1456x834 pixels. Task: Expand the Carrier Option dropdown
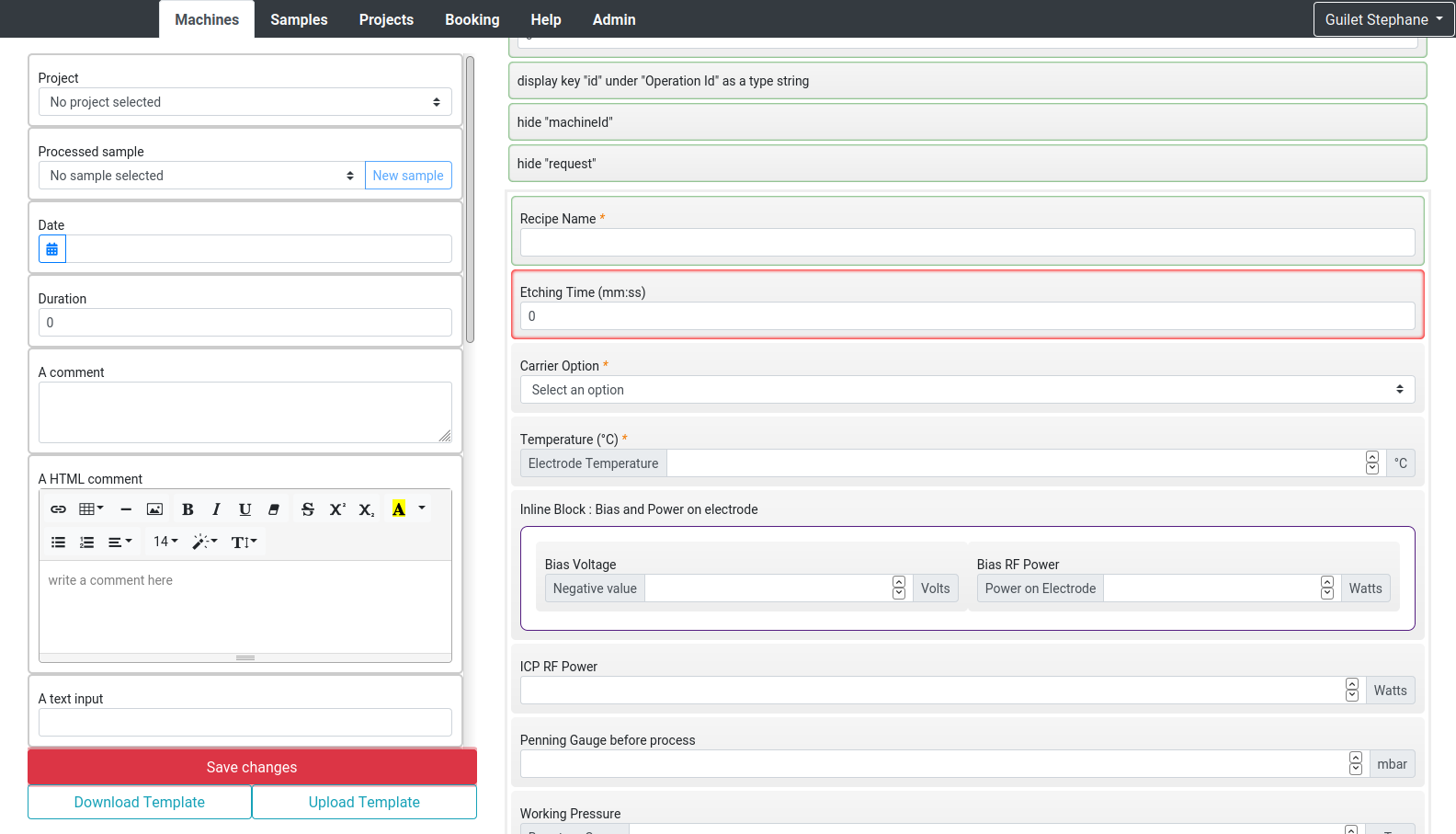pyautogui.click(x=967, y=390)
